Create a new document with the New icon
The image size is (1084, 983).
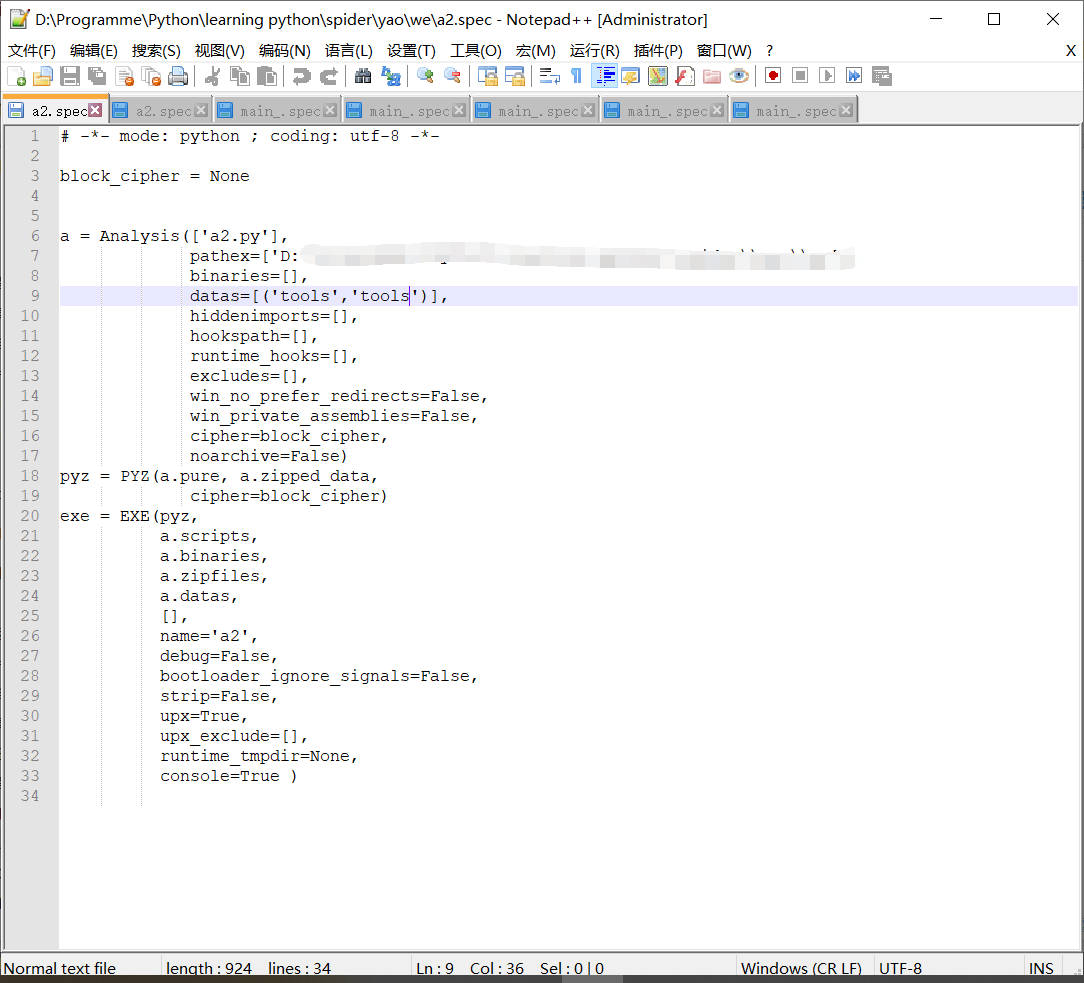tap(16, 76)
